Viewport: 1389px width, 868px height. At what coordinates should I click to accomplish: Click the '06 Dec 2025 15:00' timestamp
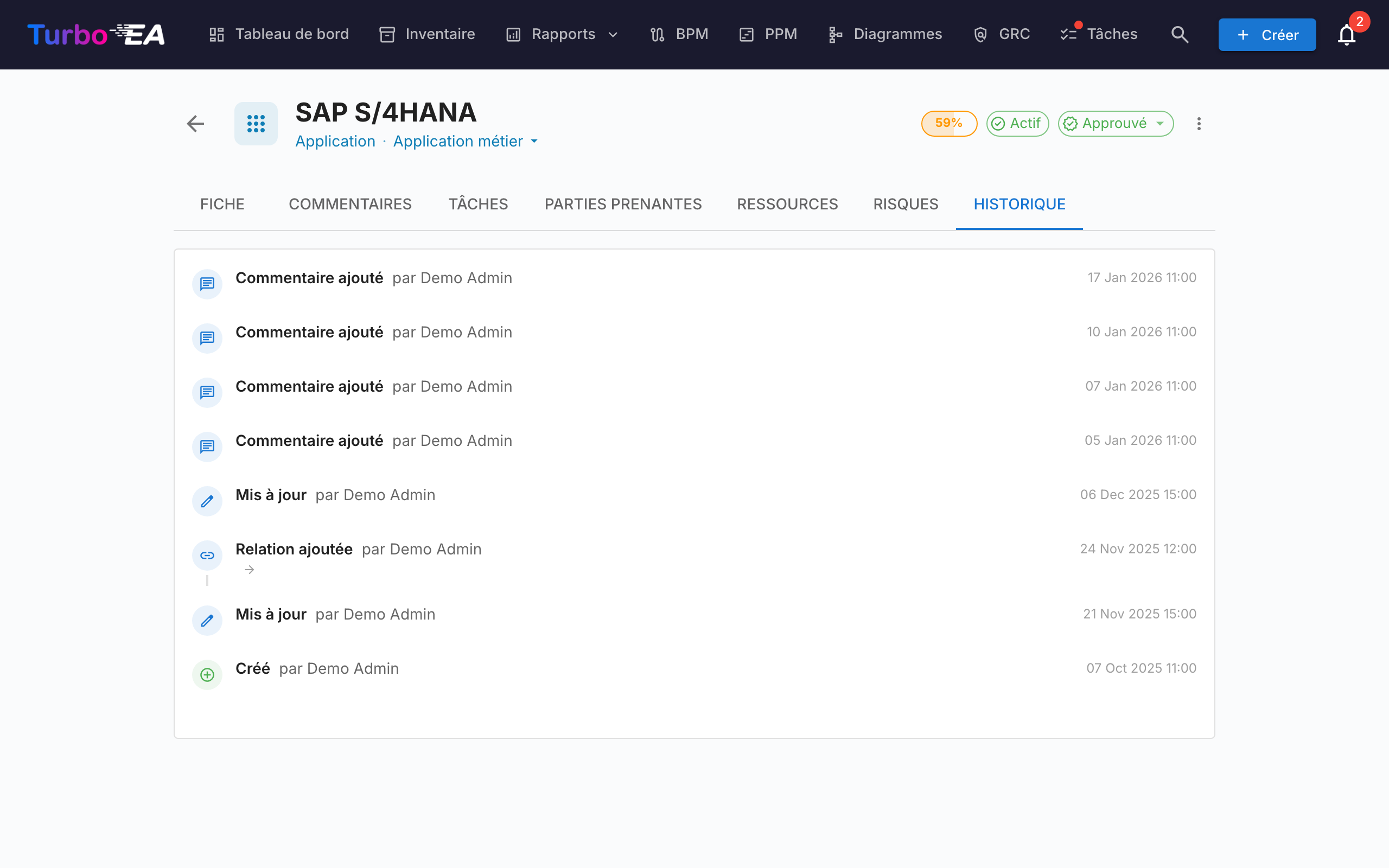(x=1138, y=494)
